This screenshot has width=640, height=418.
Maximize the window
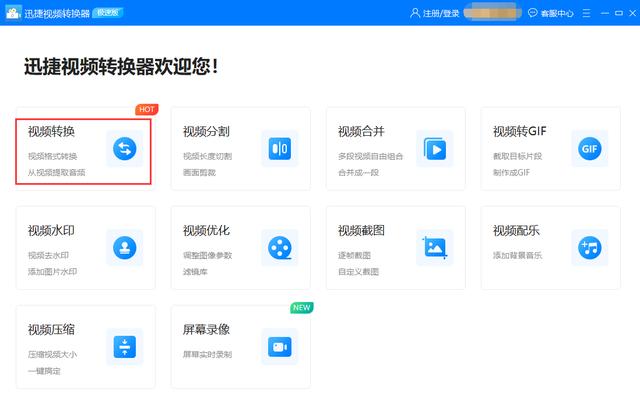pos(619,13)
